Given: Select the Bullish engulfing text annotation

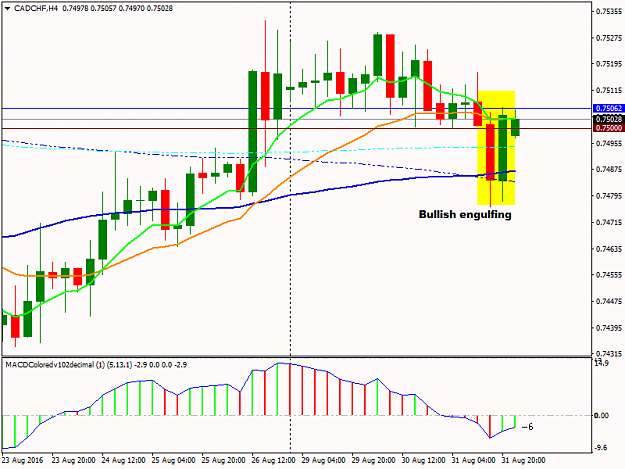Looking at the screenshot, I should [x=465, y=214].
